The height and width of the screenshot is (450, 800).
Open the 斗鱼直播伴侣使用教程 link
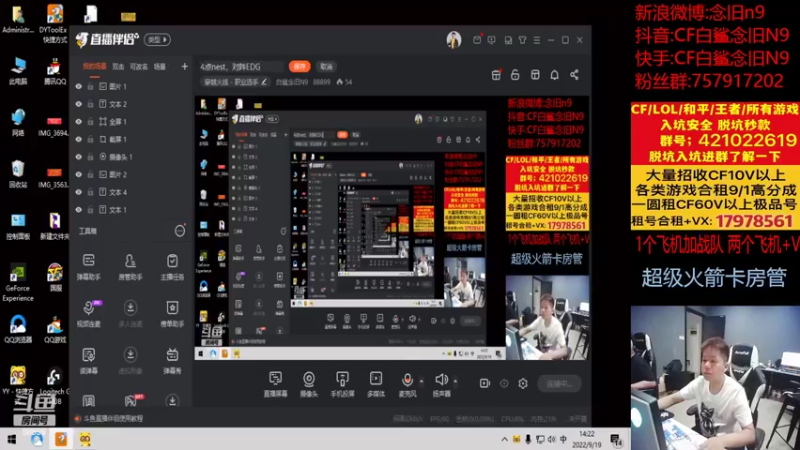113,419
